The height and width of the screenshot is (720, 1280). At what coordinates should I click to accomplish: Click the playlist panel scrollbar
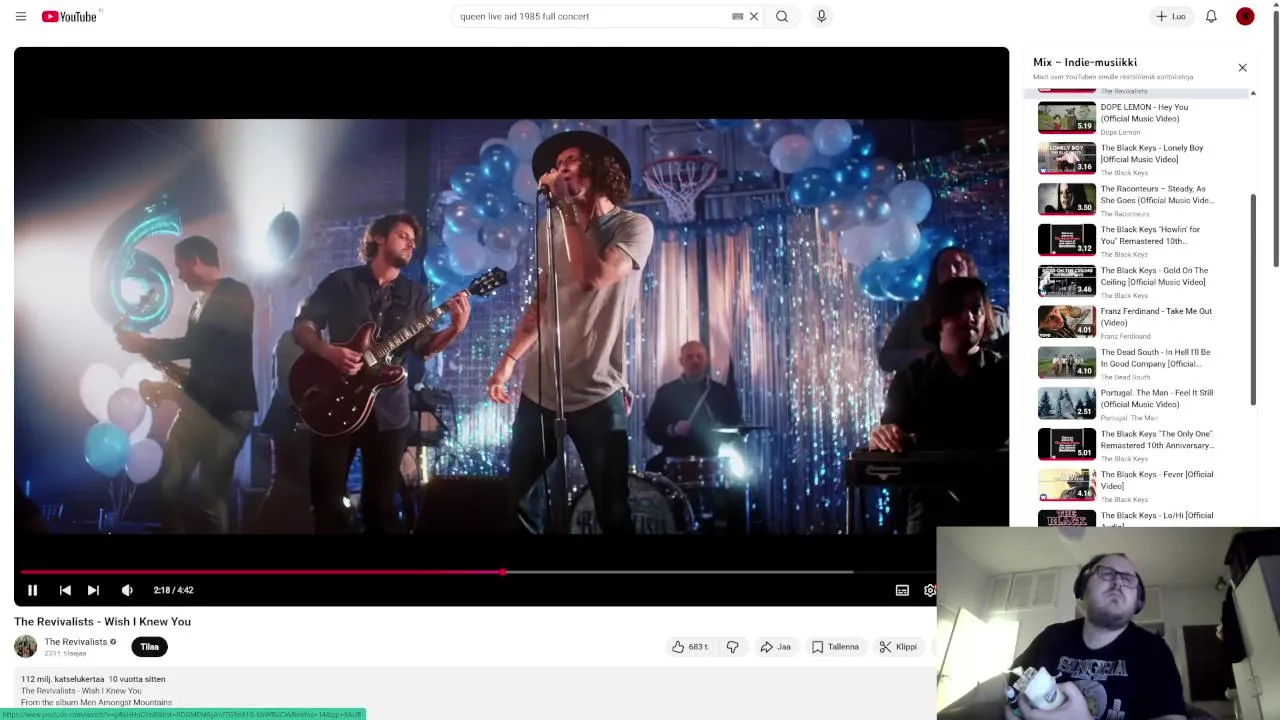[x=1253, y=300]
